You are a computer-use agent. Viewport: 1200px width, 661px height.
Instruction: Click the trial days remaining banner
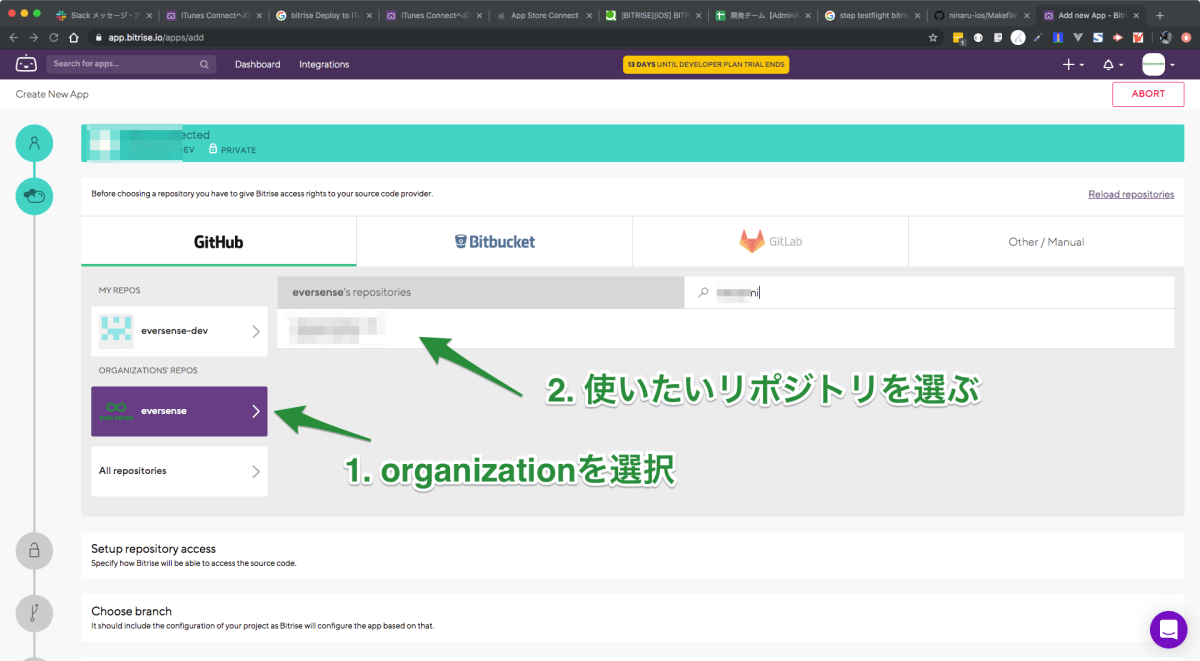[x=706, y=64]
